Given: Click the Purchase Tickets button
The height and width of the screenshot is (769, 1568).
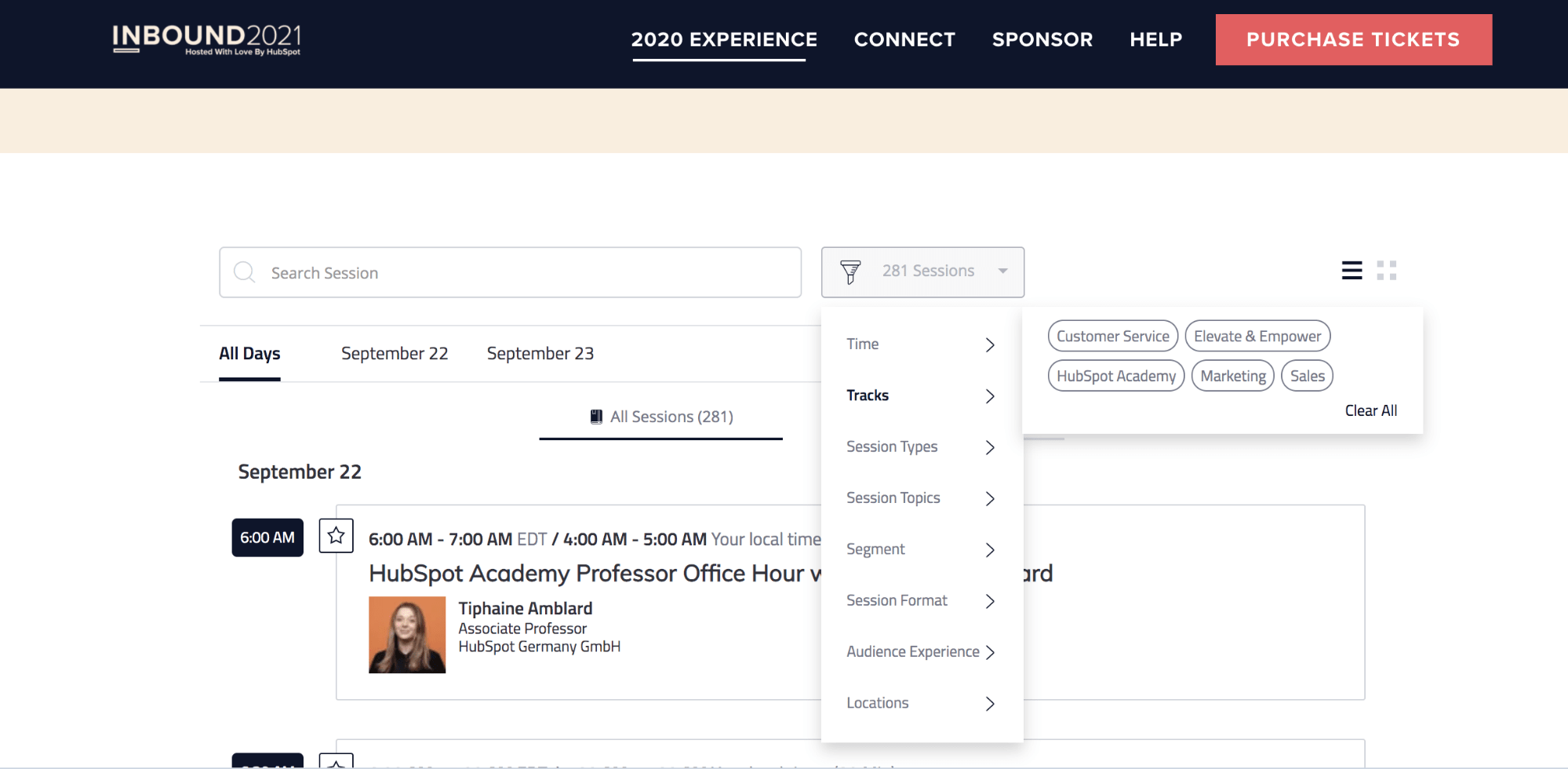Looking at the screenshot, I should tap(1354, 39).
